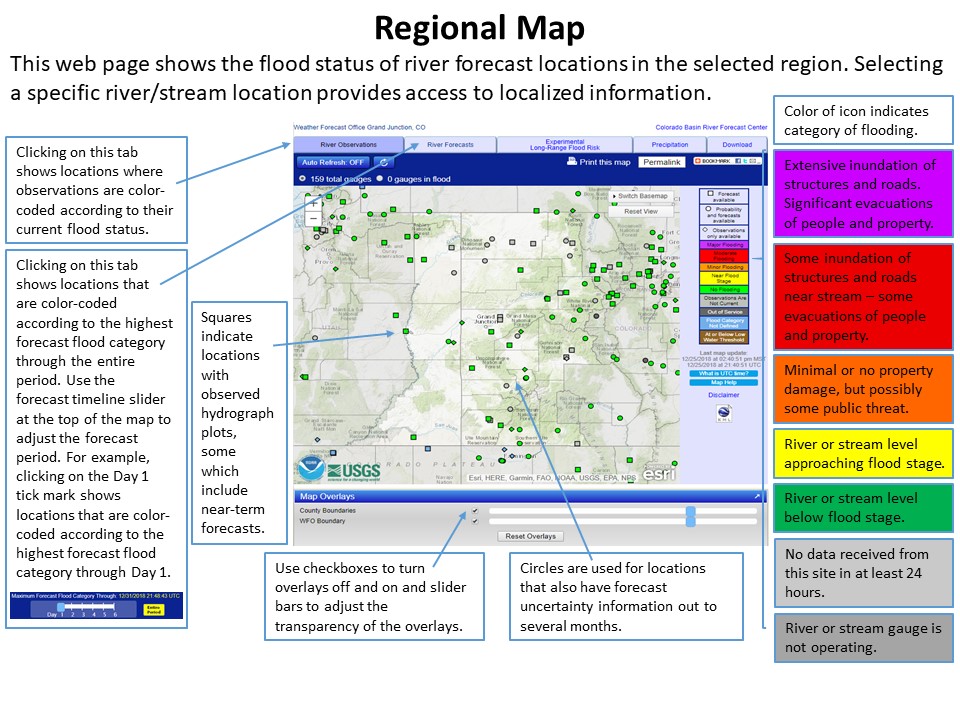Open the River Observations tab
960x720 pixels.
point(348,144)
